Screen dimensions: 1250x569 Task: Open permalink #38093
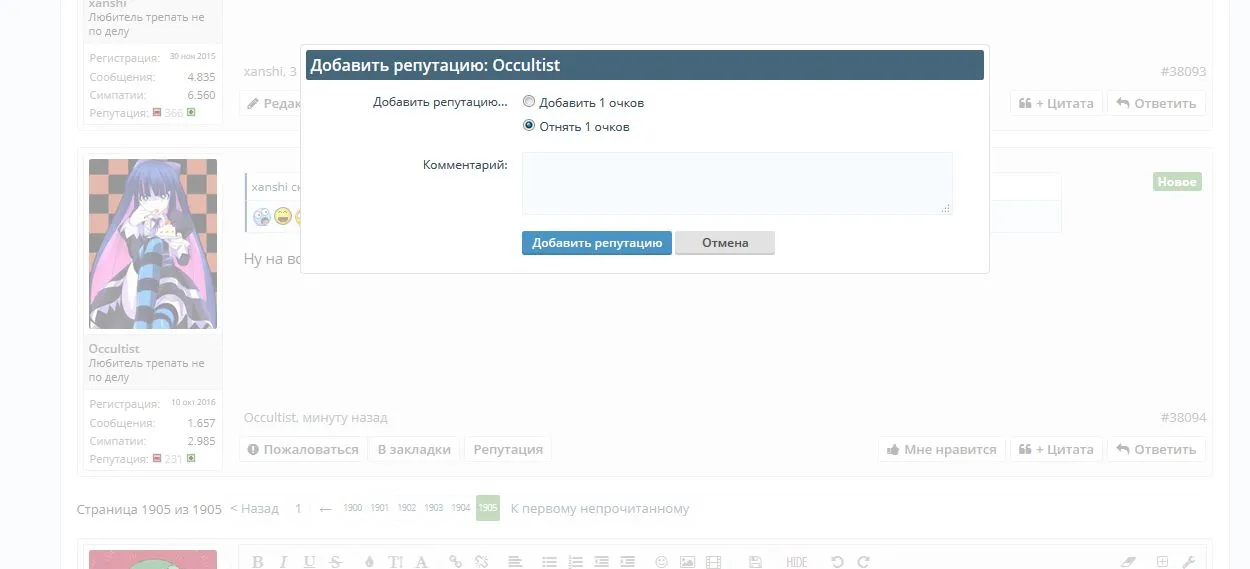1183,72
